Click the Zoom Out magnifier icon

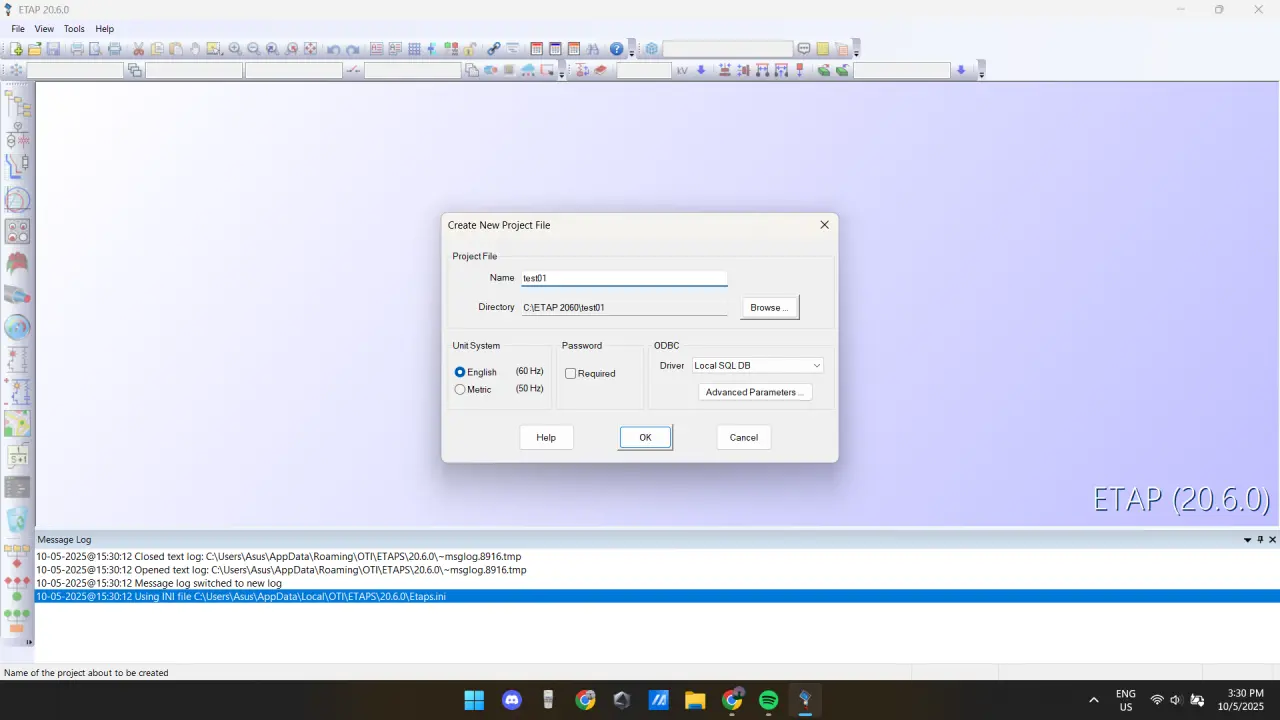click(x=253, y=49)
